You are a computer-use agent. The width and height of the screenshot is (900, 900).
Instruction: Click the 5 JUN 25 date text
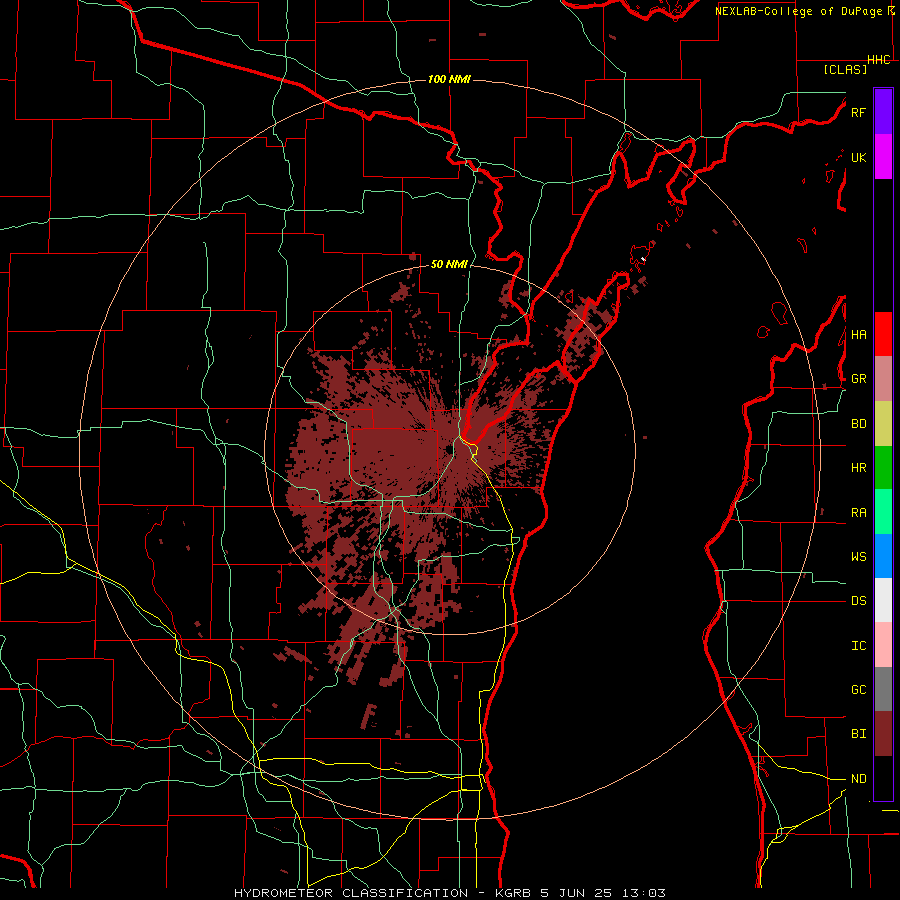click(x=576, y=893)
